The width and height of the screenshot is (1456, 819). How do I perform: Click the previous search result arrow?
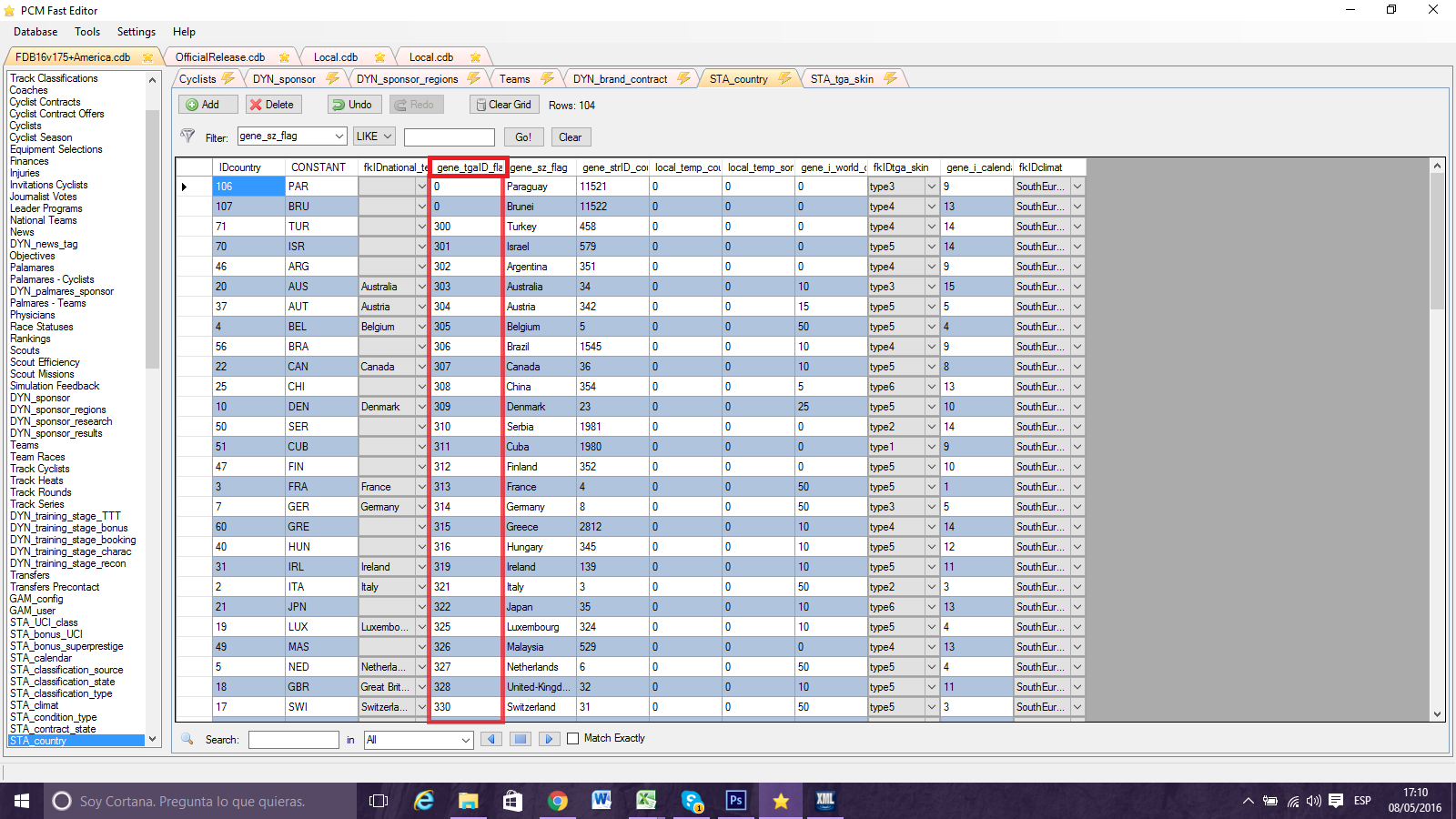pyautogui.click(x=491, y=739)
